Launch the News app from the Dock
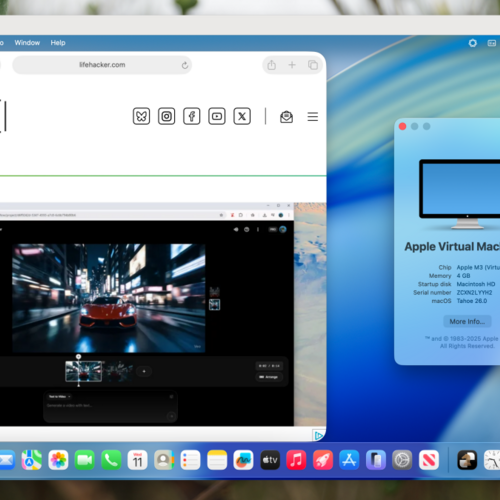The height and width of the screenshot is (500, 500). [429, 460]
